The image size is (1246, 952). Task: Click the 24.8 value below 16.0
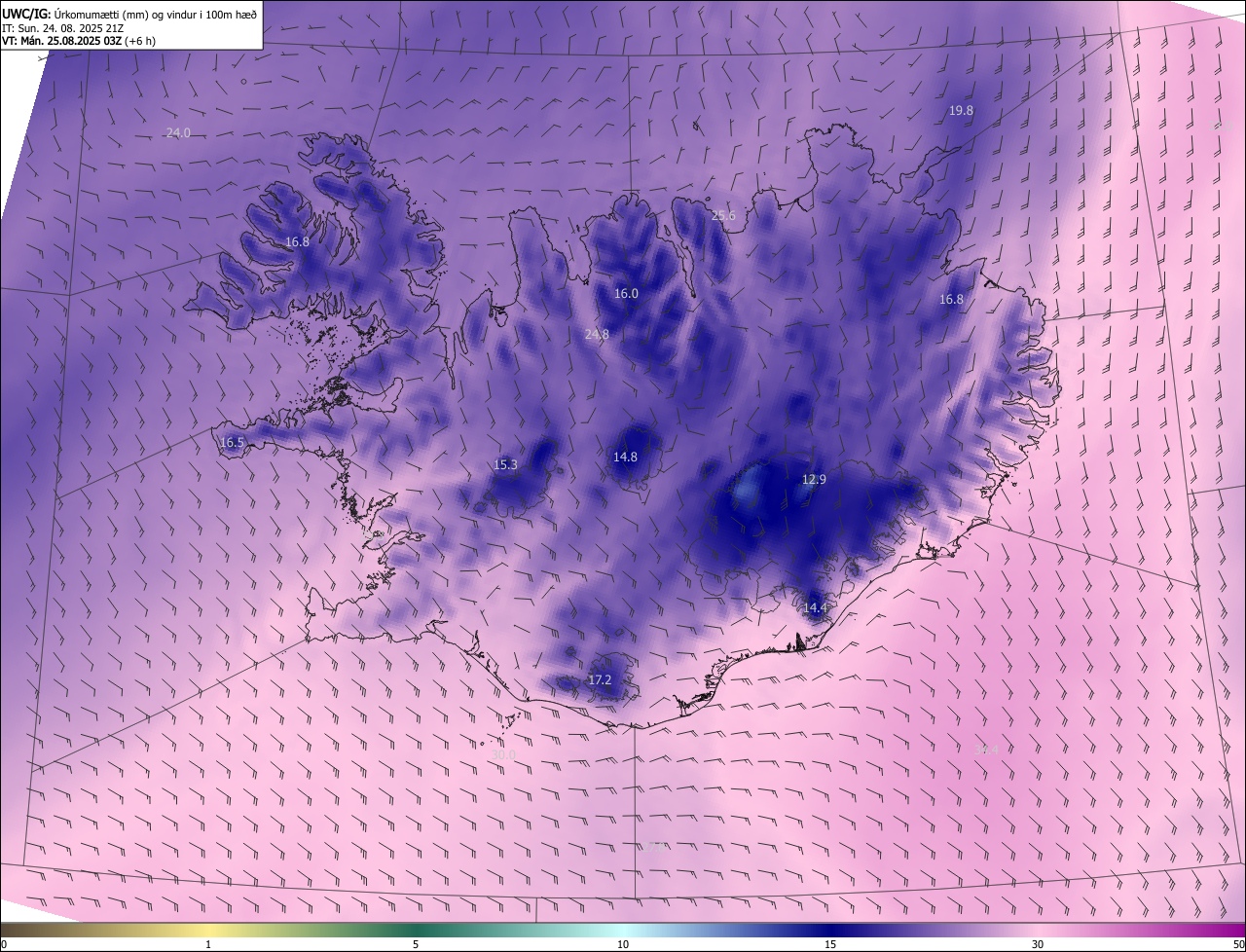click(x=597, y=334)
